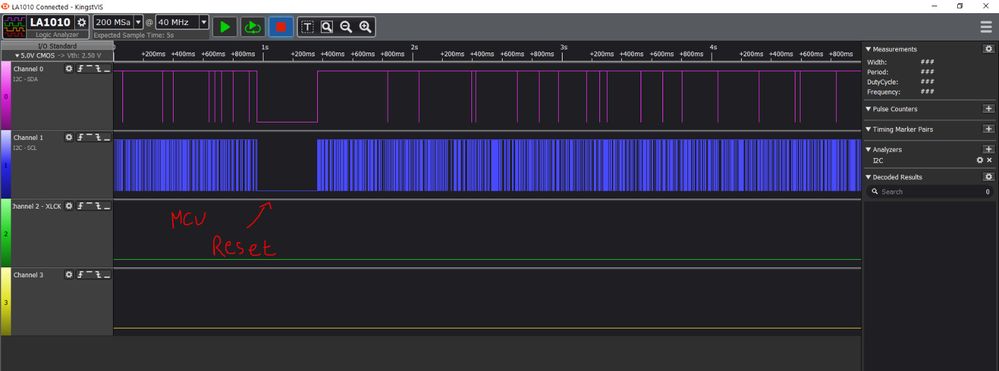Open Measurements panel settings gear

pyautogui.click(x=988, y=49)
